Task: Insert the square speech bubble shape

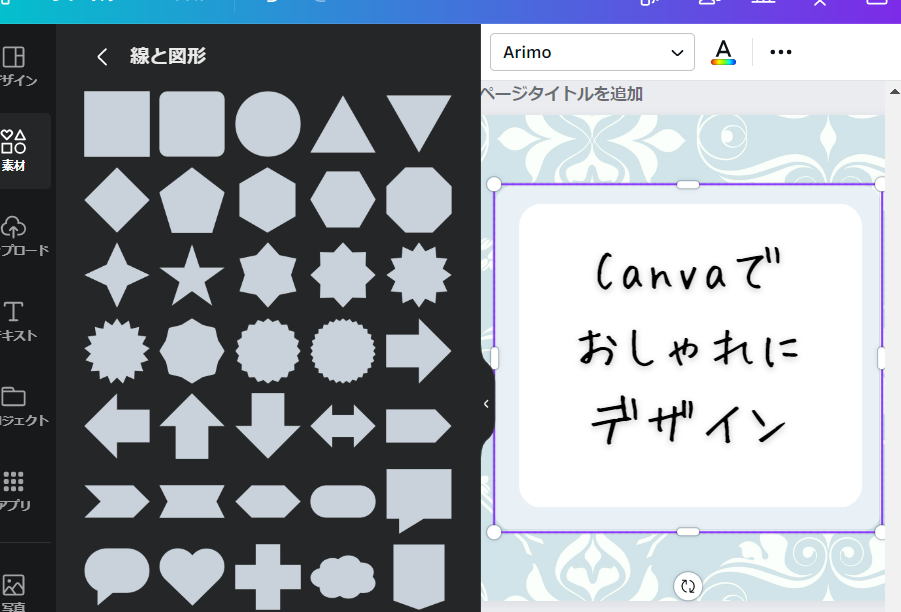Action: pyautogui.click(x=419, y=501)
